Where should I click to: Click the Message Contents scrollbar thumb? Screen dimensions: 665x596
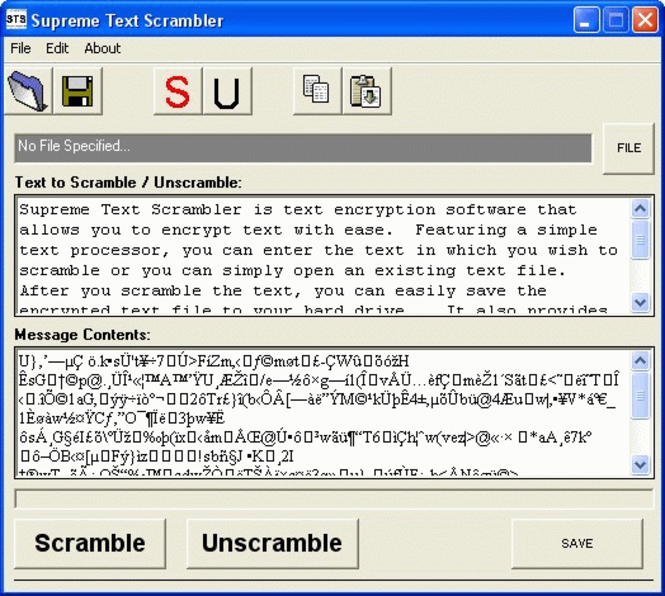click(640, 395)
